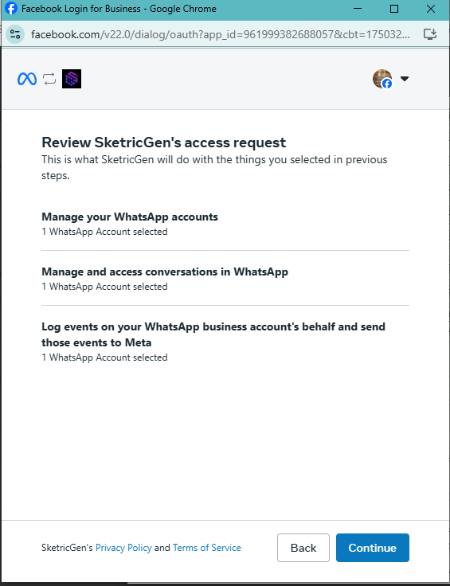450x586 pixels.
Task: Open the profile picture account menu
Action: tap(382, 79)
